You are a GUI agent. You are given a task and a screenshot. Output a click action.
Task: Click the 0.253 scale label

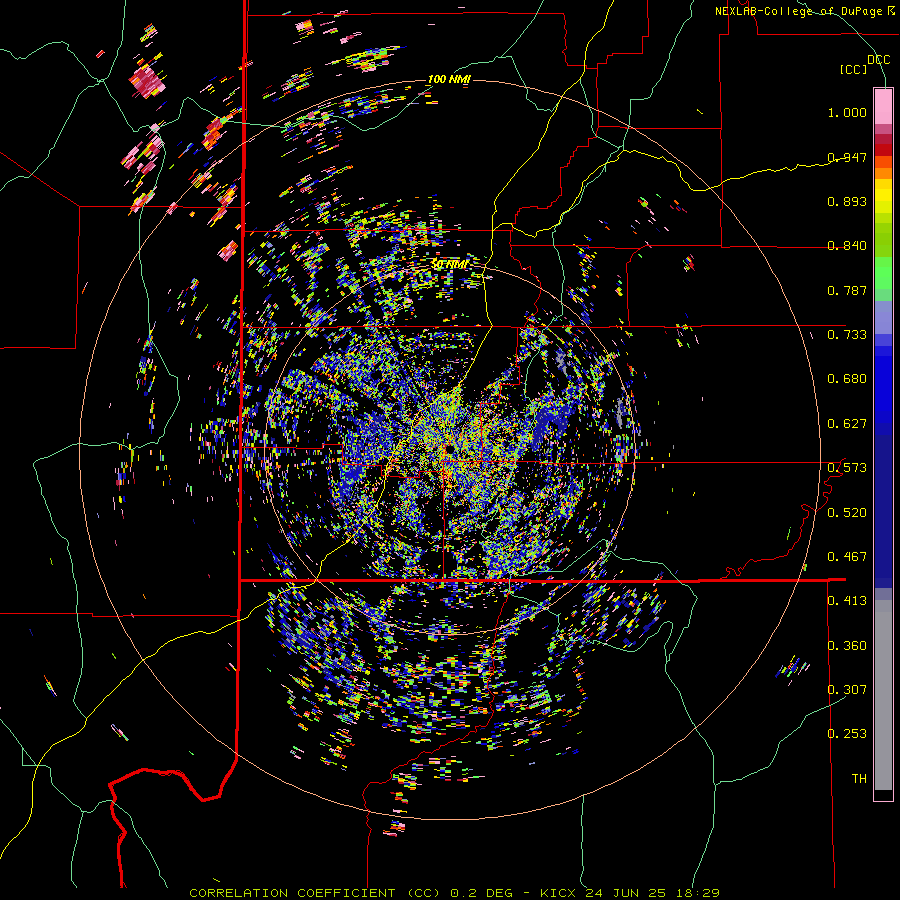pos(847,733)
